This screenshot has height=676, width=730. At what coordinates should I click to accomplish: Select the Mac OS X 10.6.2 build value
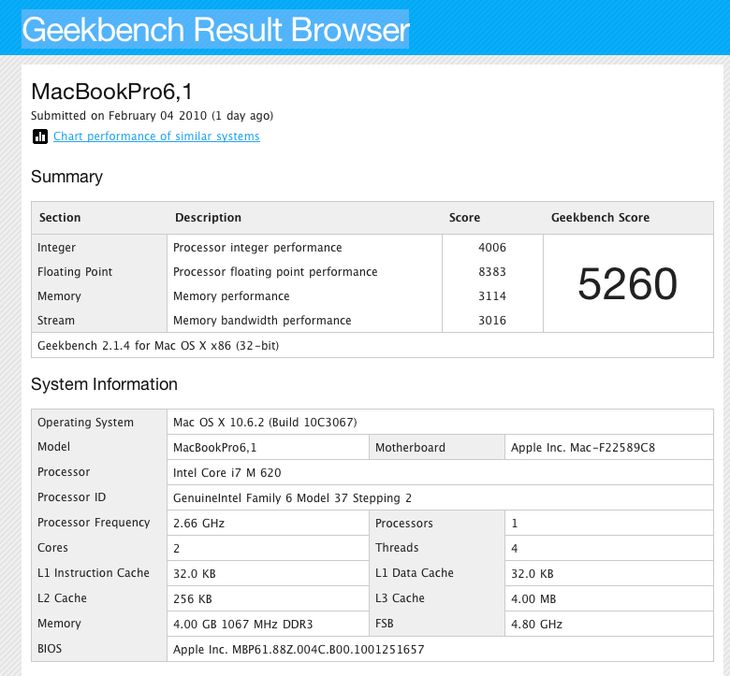tap(265, 422)
